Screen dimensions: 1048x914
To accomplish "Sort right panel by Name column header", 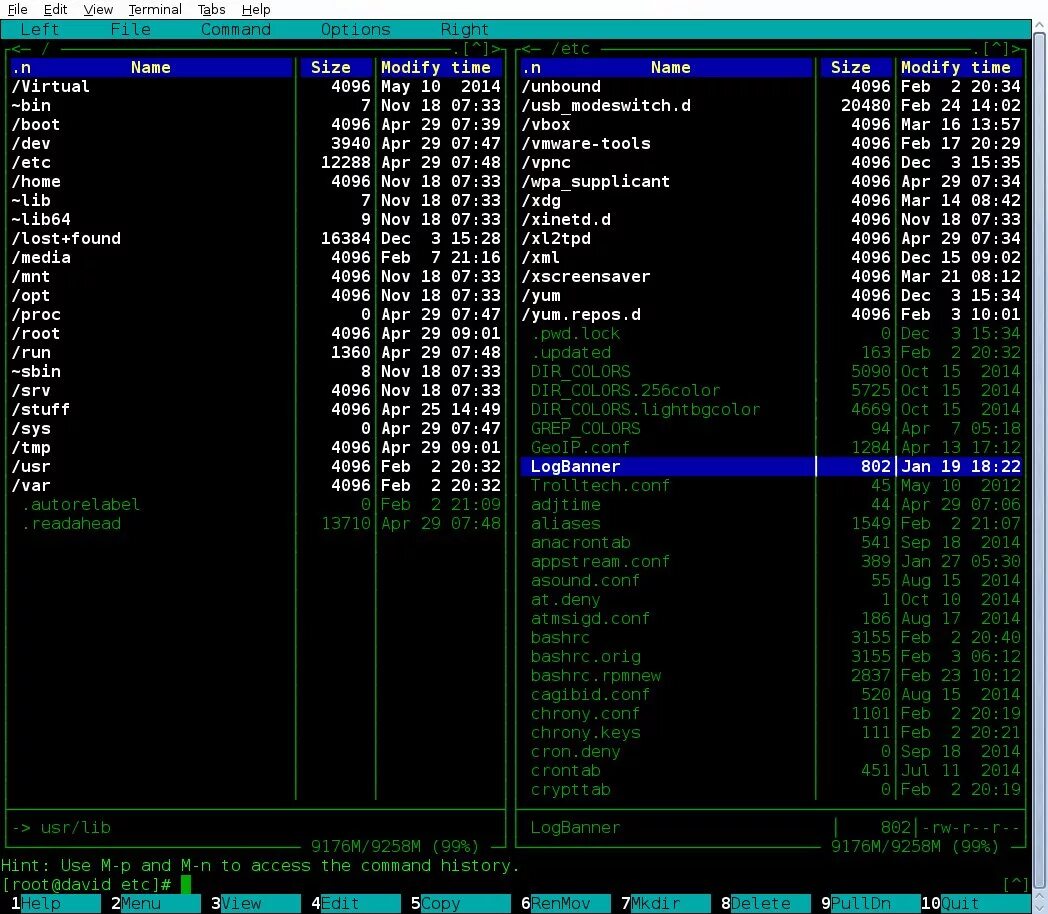I will (x=670, y=67).
